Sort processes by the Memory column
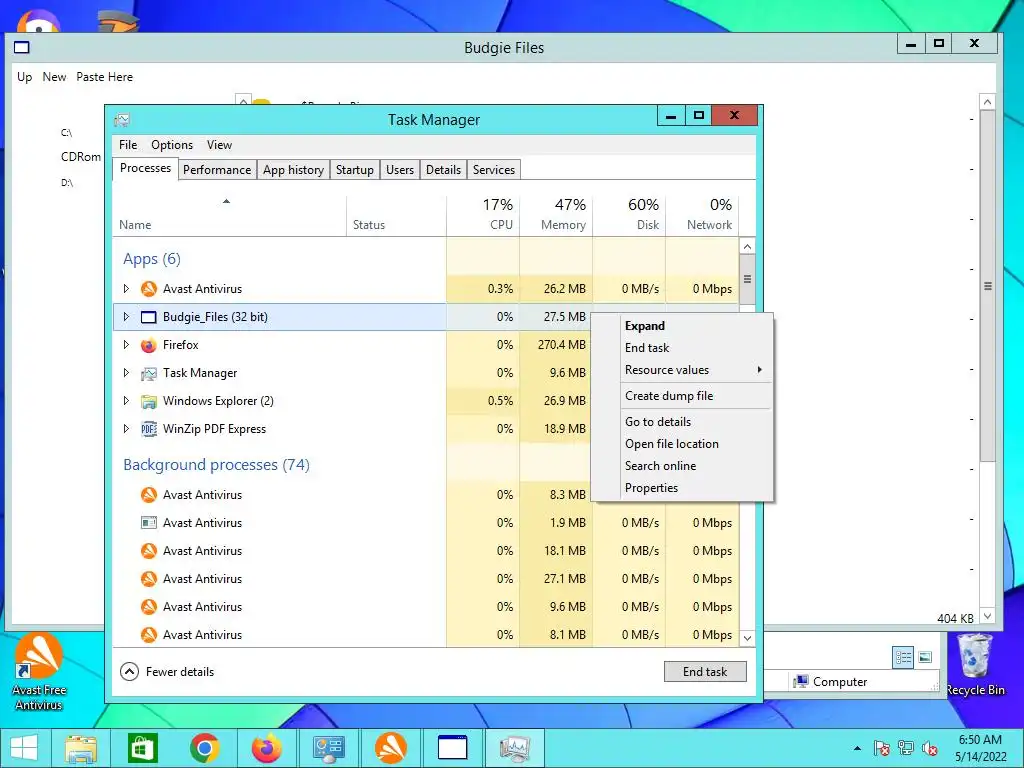 point(556,215)
